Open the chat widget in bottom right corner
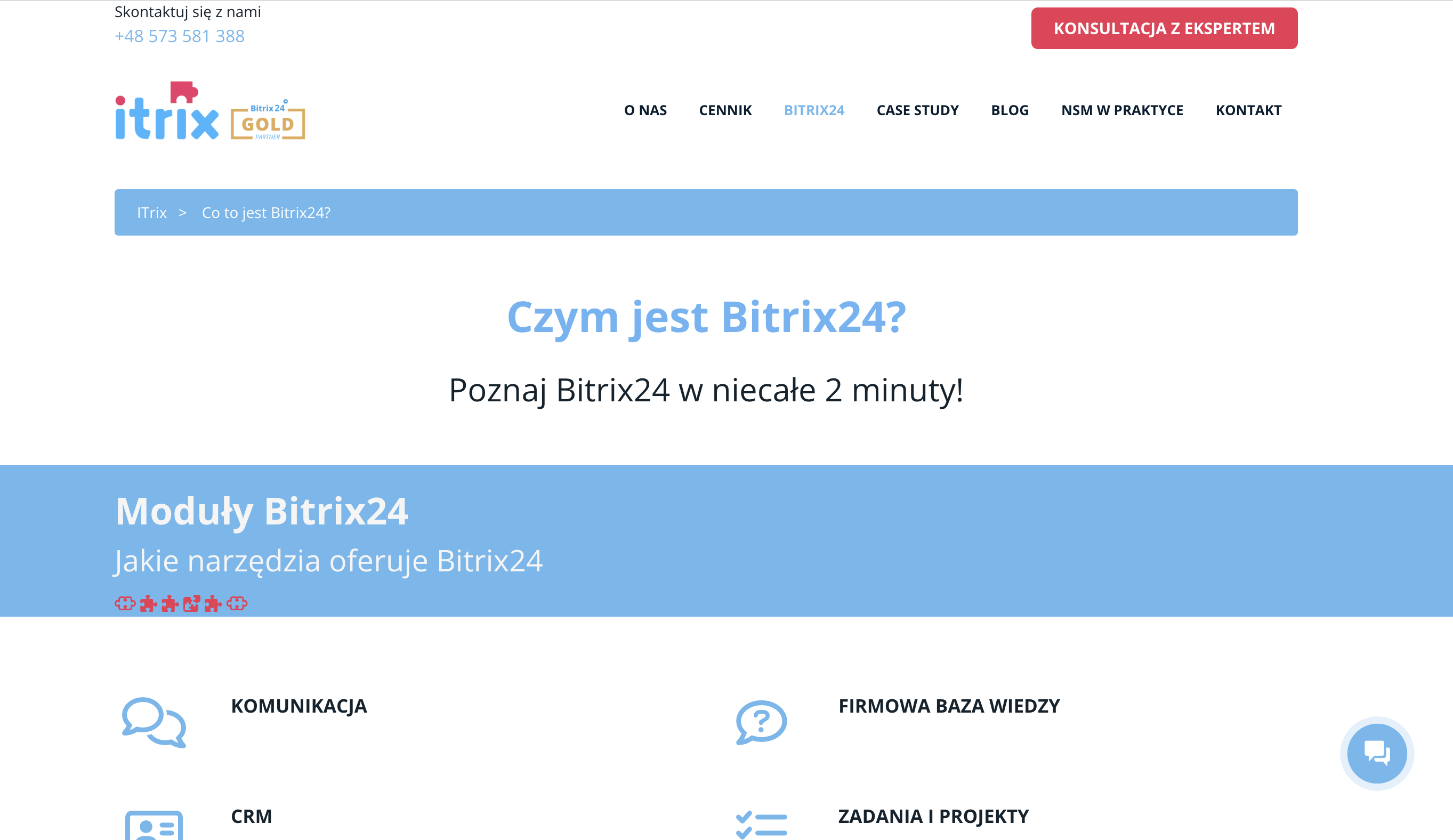 tap(1377, 754)
